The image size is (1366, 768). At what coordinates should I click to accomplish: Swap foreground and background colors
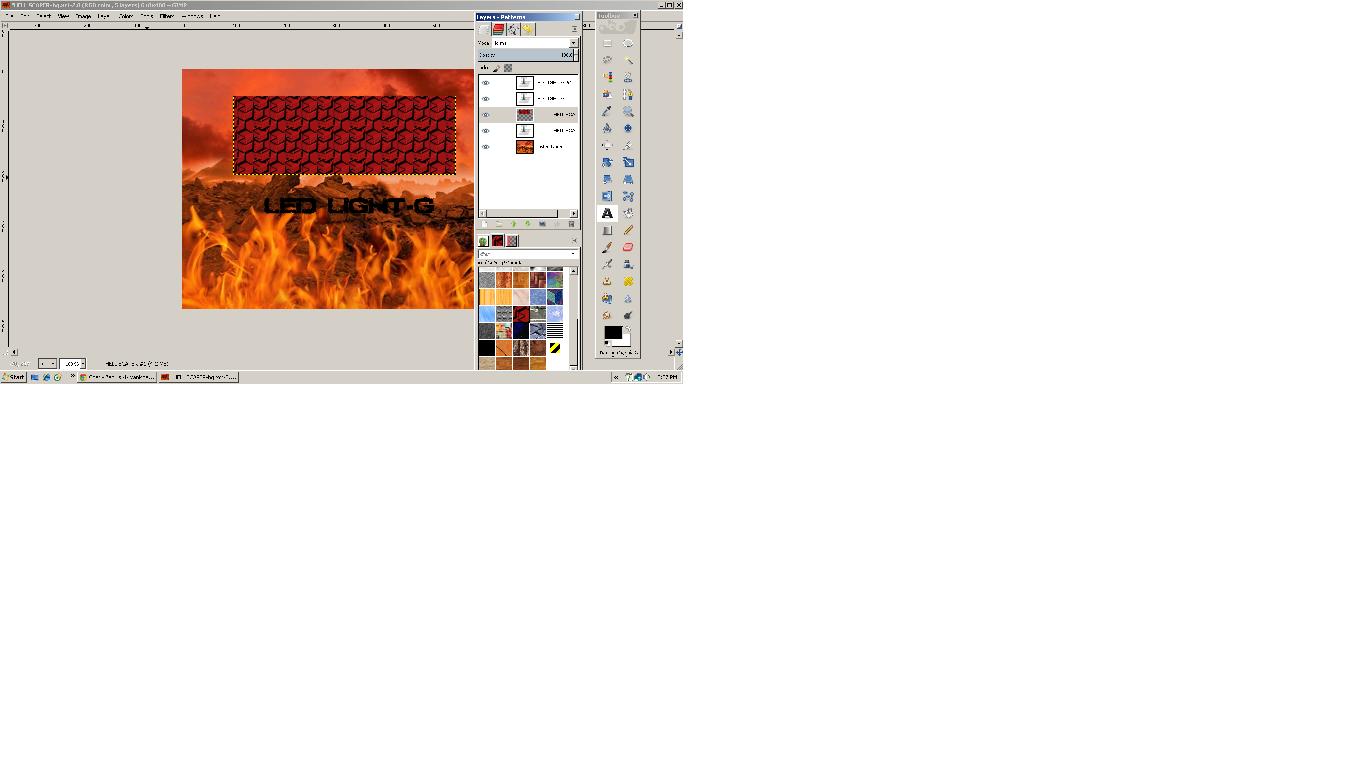pyautogui.click(x=627, y=328)
